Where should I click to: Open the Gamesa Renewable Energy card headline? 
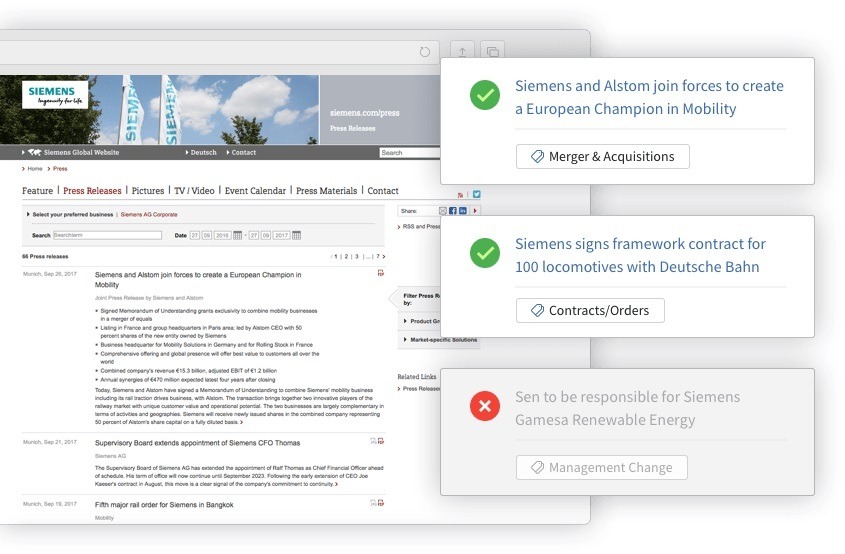click(x=627, y=408)
